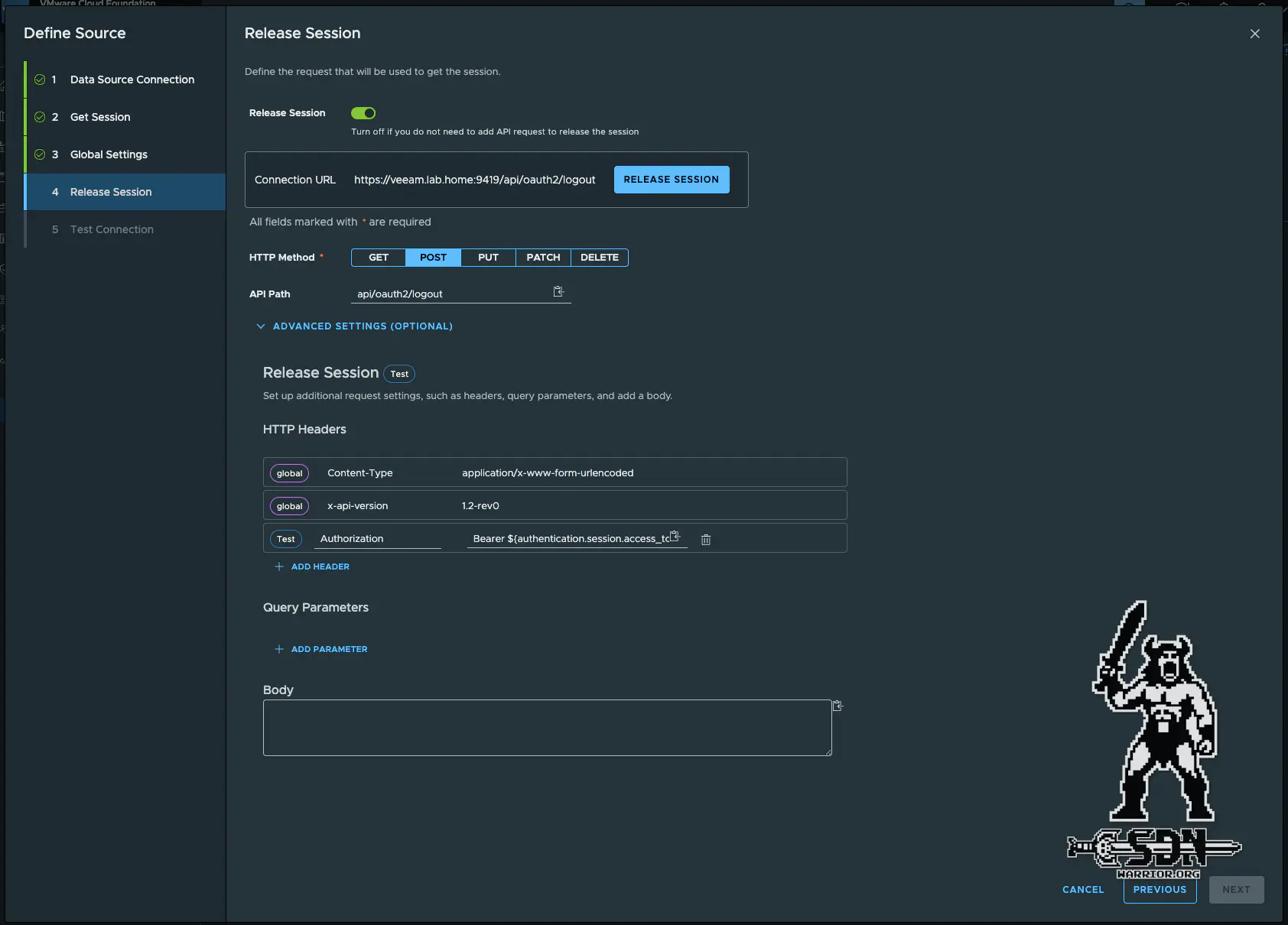Copy the Body field contents
This screenshot has height=925, width=1288.
tap(837, 706)
